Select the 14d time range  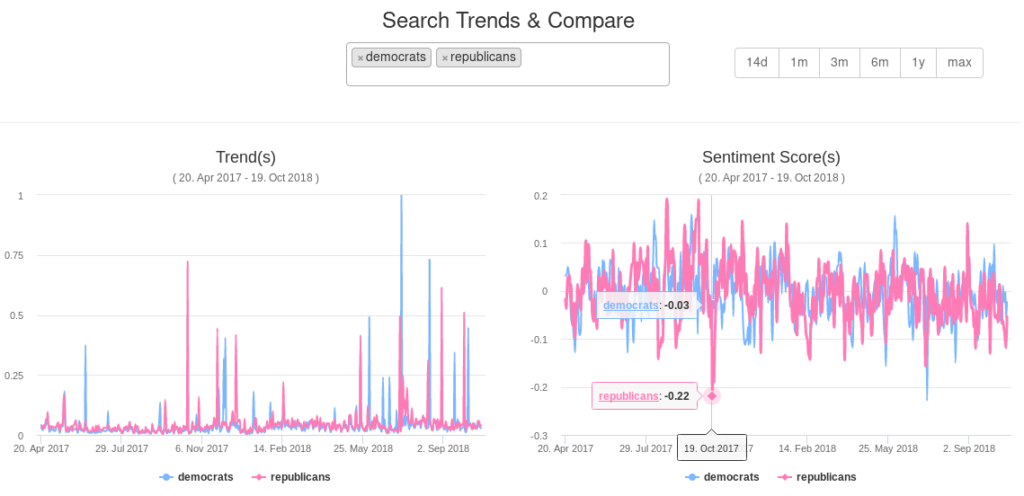click(x=757, y=62)
